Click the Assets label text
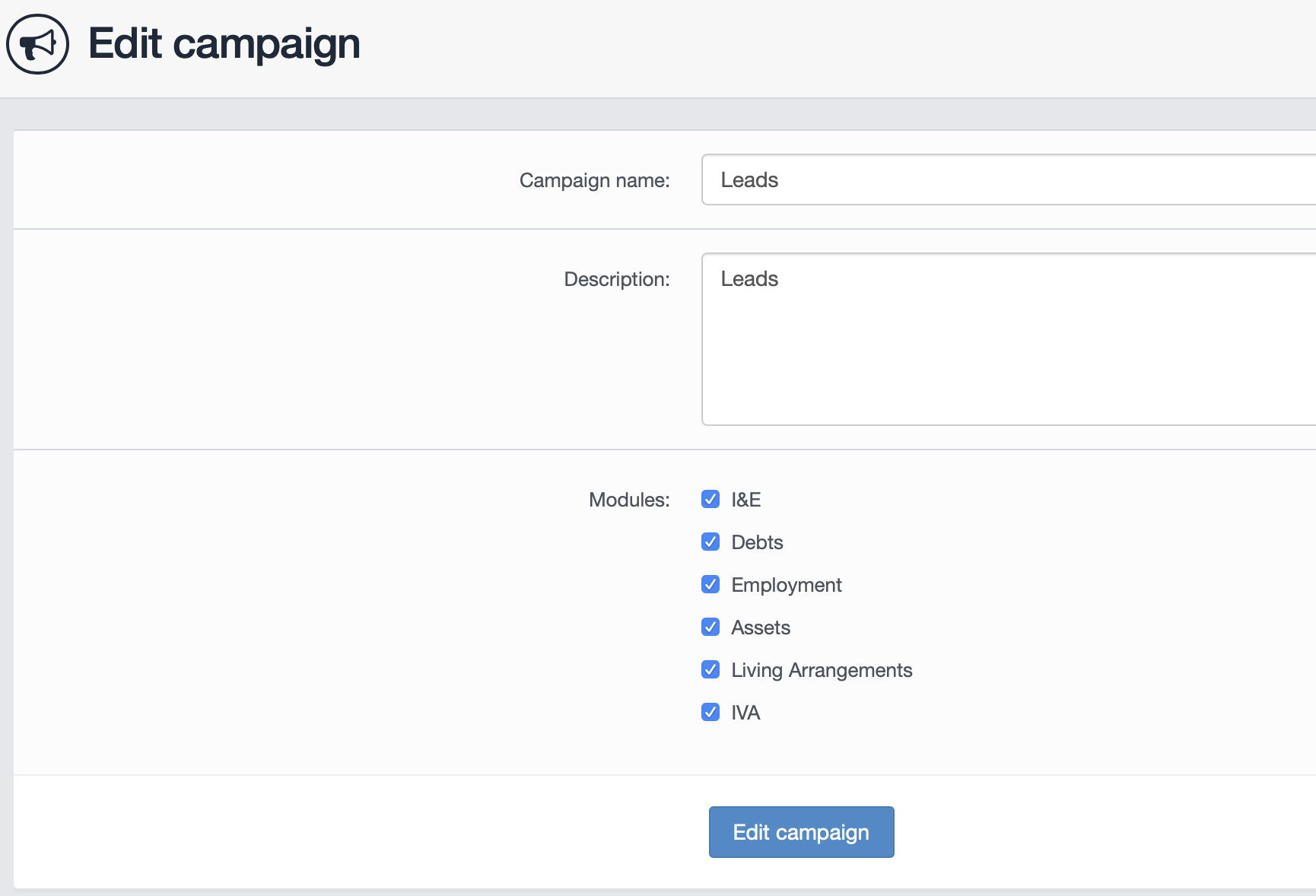This screenshot has width=1316, height=896. [761, 628]
